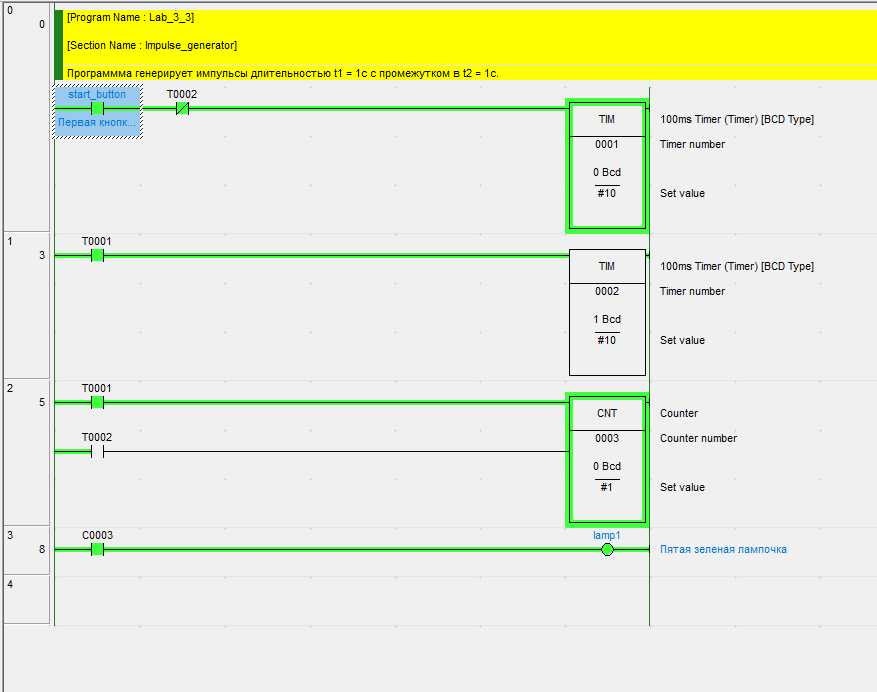This screenshot has height=692, width=877.
Task: Select the C0003 contact in rung 3
Action: tap(97, 549)
